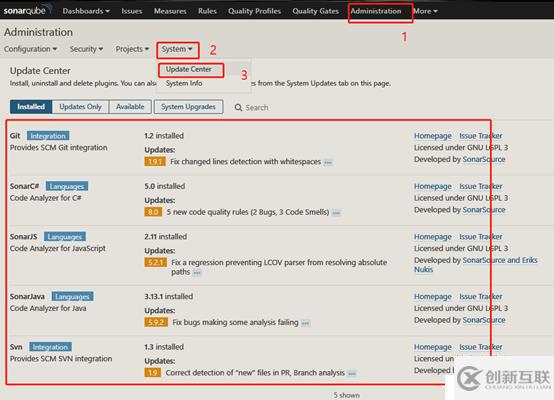This screenshot has height=400, width=554.
Task: Expand ellipsis after Svn 1.9 update note
Action: pos(352,373)
